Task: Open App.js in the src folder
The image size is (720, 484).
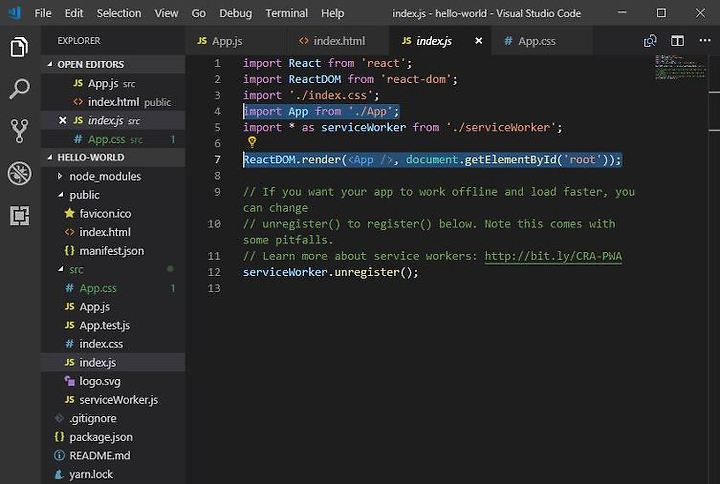Action: pos(113,306)
